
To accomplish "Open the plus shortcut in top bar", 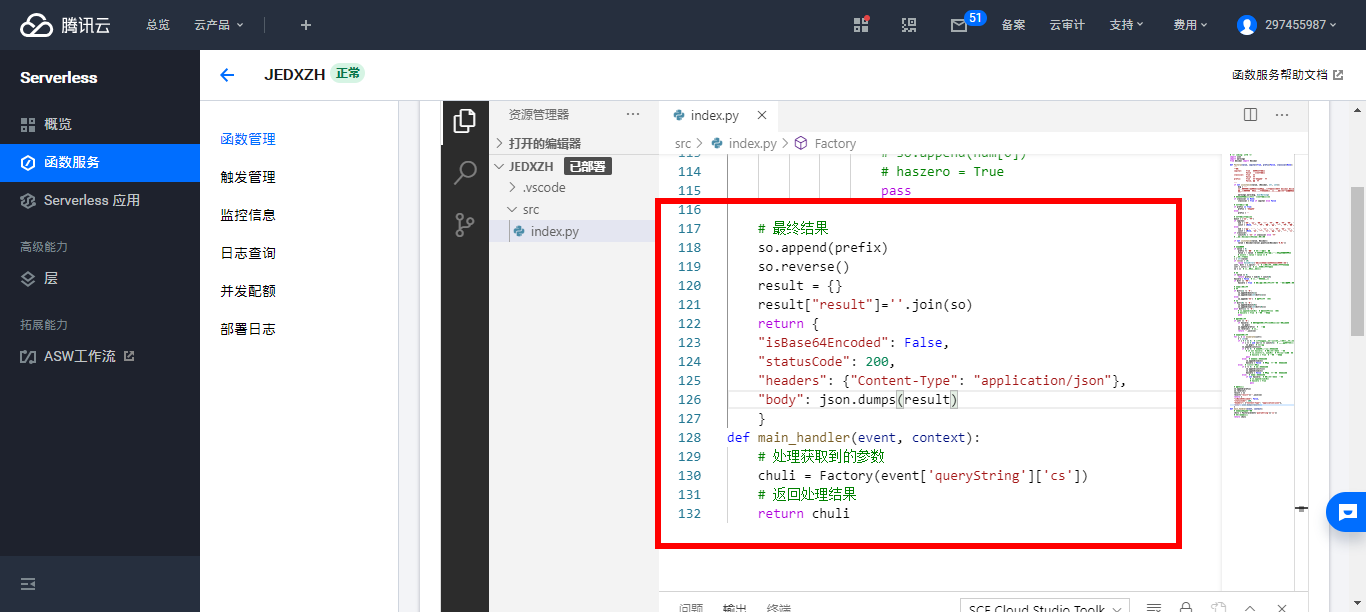I will pos(306,25).
